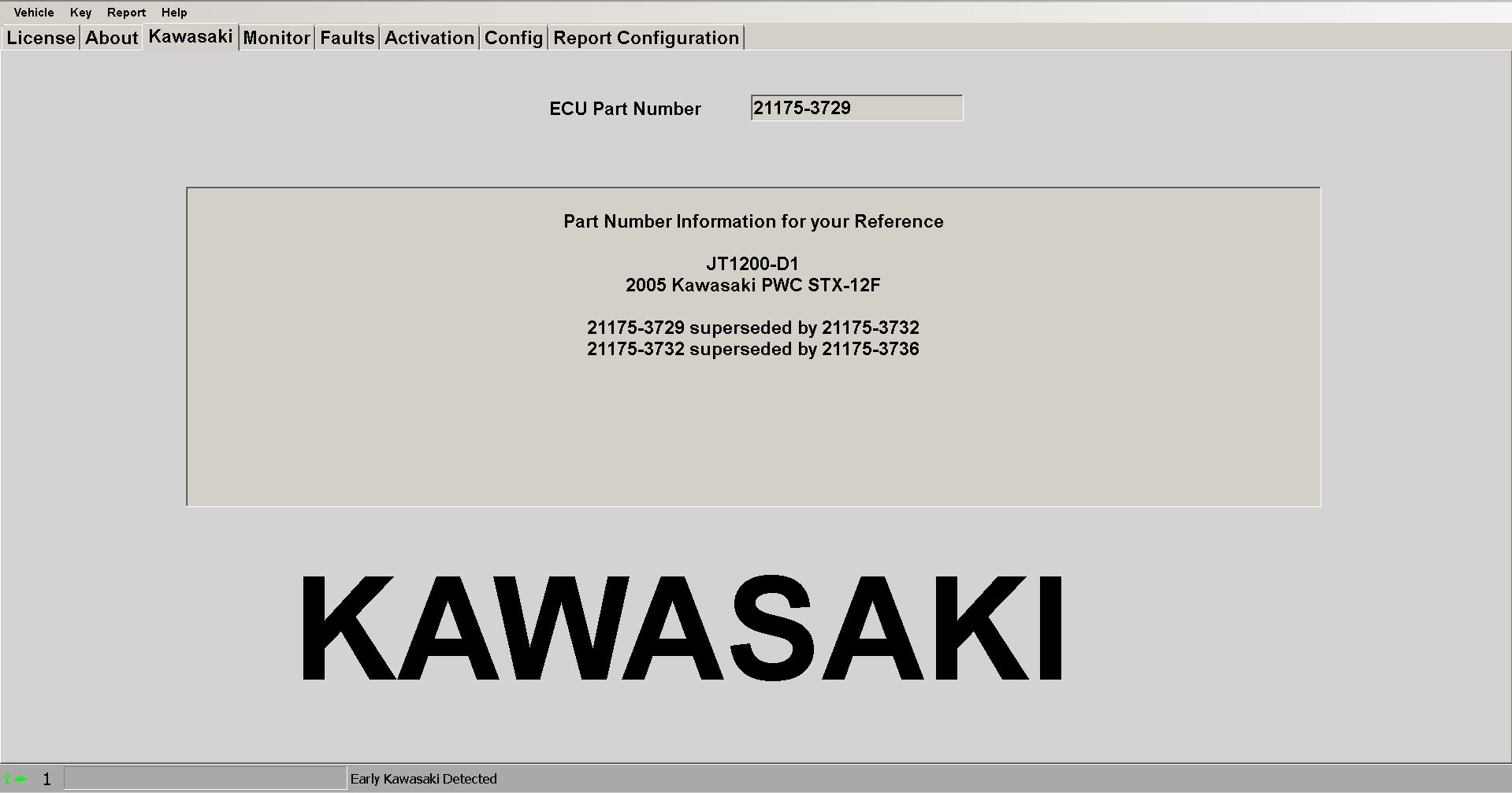This screenshot has height=793, width=1512.
Task: Open the Report menu
Action: point(126,13)
